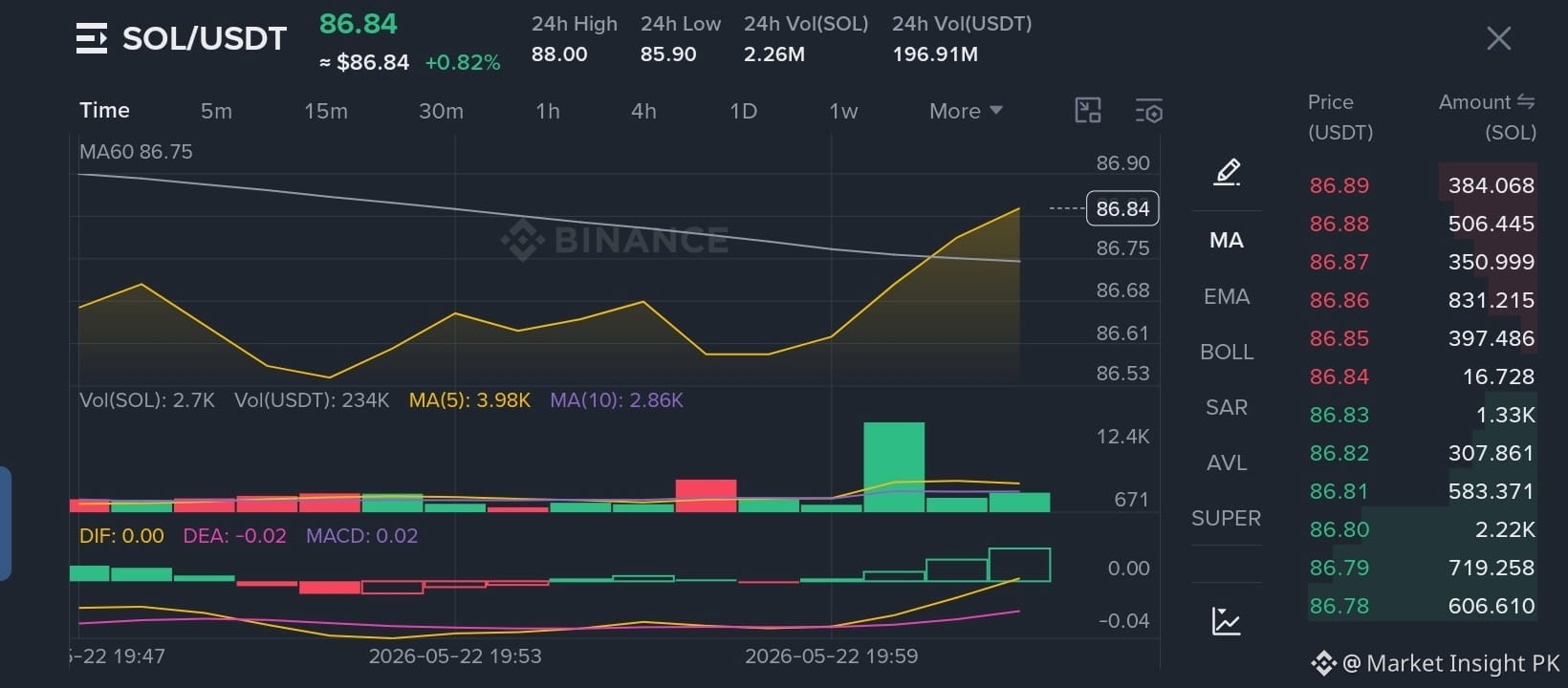Click the MA(10): 2.86K volume label
Viewport: 1568px width, 688px height.
coord(617,400)
